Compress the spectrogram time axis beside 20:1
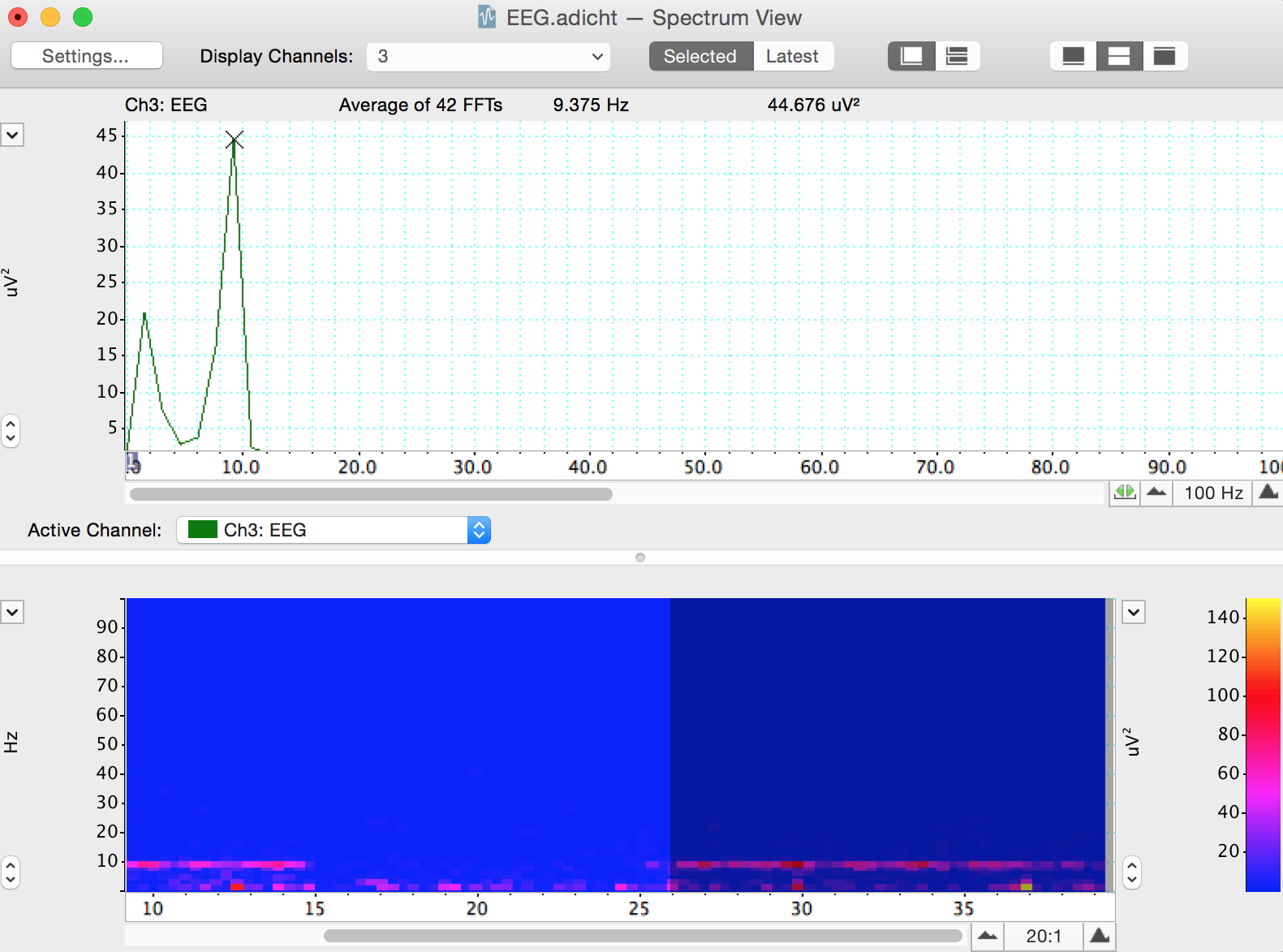Viewport: 1283px width, 952px height. click(x=988, y=936)
